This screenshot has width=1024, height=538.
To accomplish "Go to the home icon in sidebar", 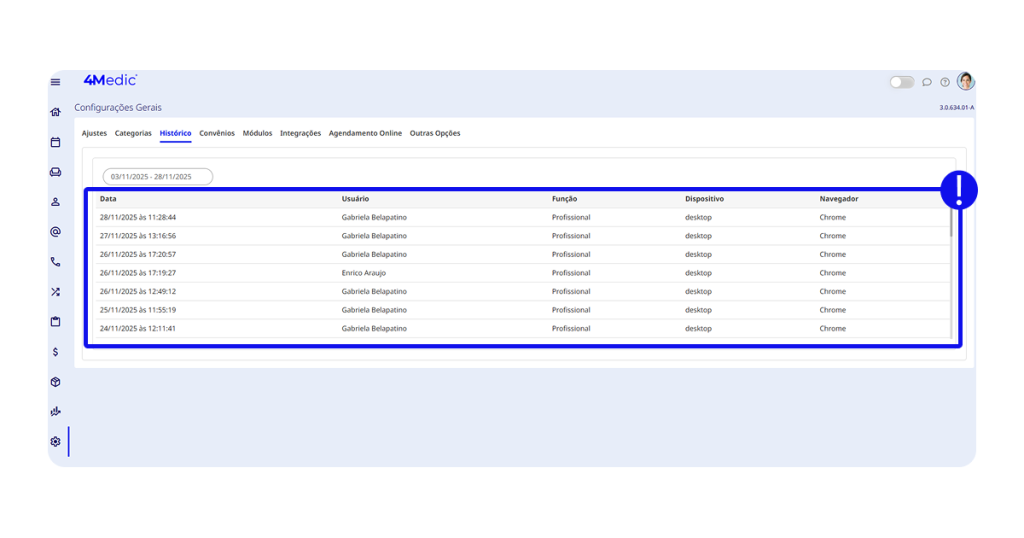I will (55, 112).
